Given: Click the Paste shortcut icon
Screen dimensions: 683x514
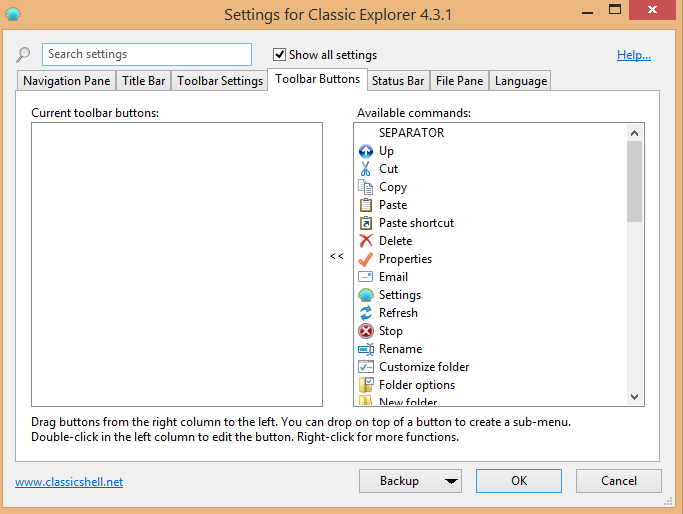Looking at the screenshot, I should point(365,223).
